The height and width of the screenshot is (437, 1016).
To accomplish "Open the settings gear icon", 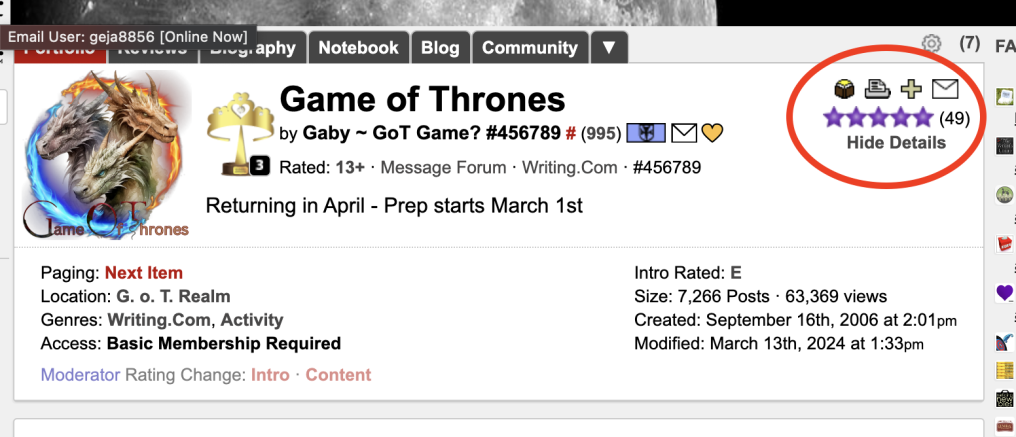I will (931, 44).
